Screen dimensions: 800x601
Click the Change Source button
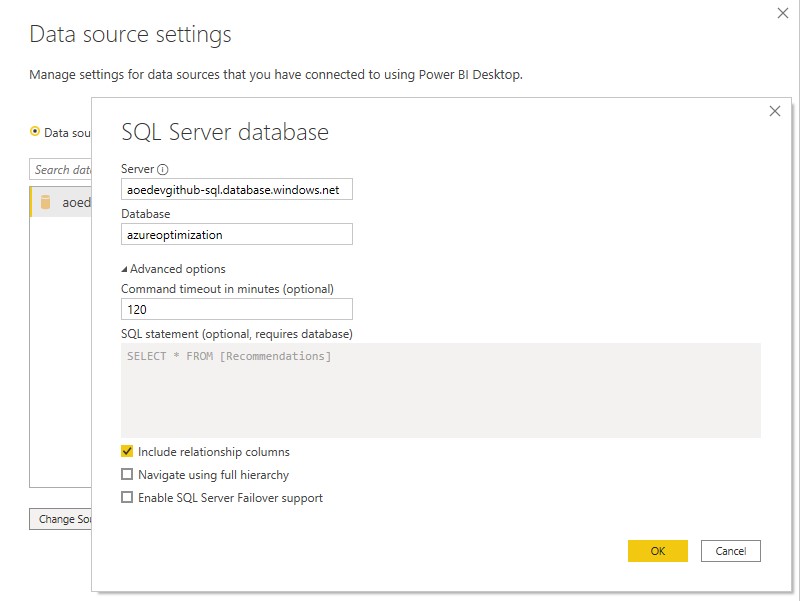[x=60, y=519]
